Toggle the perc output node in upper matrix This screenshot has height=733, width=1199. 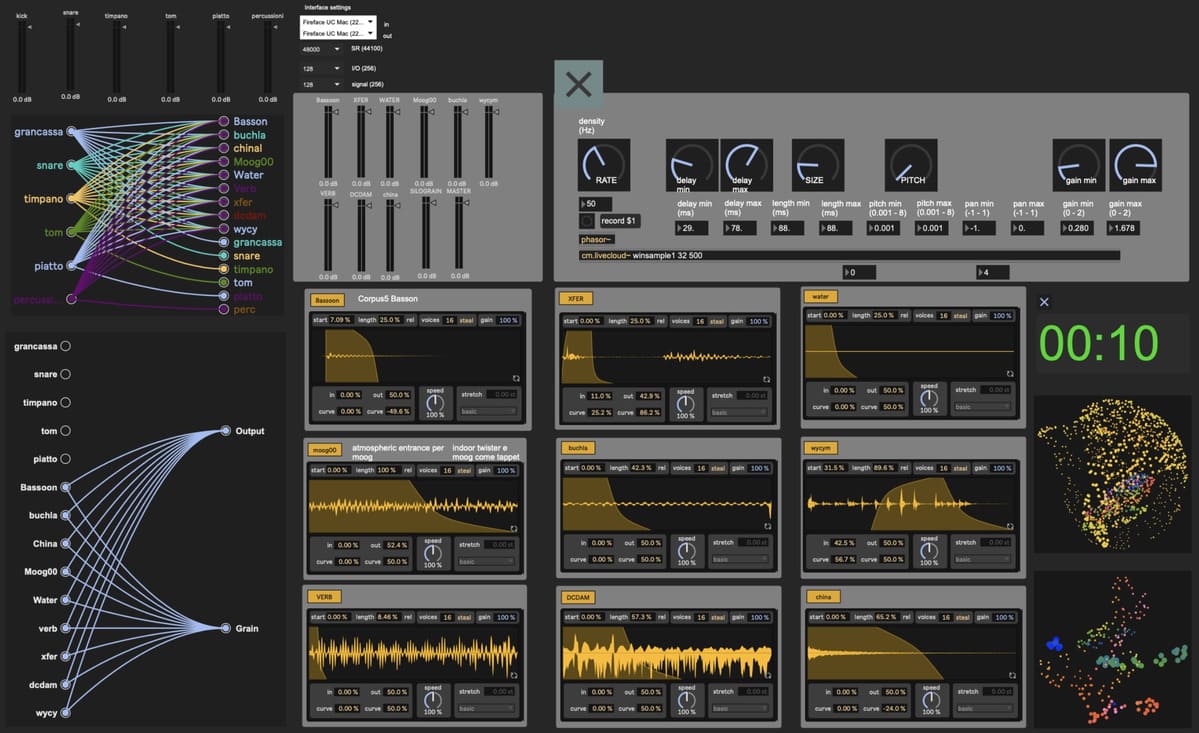click(224, 310)
